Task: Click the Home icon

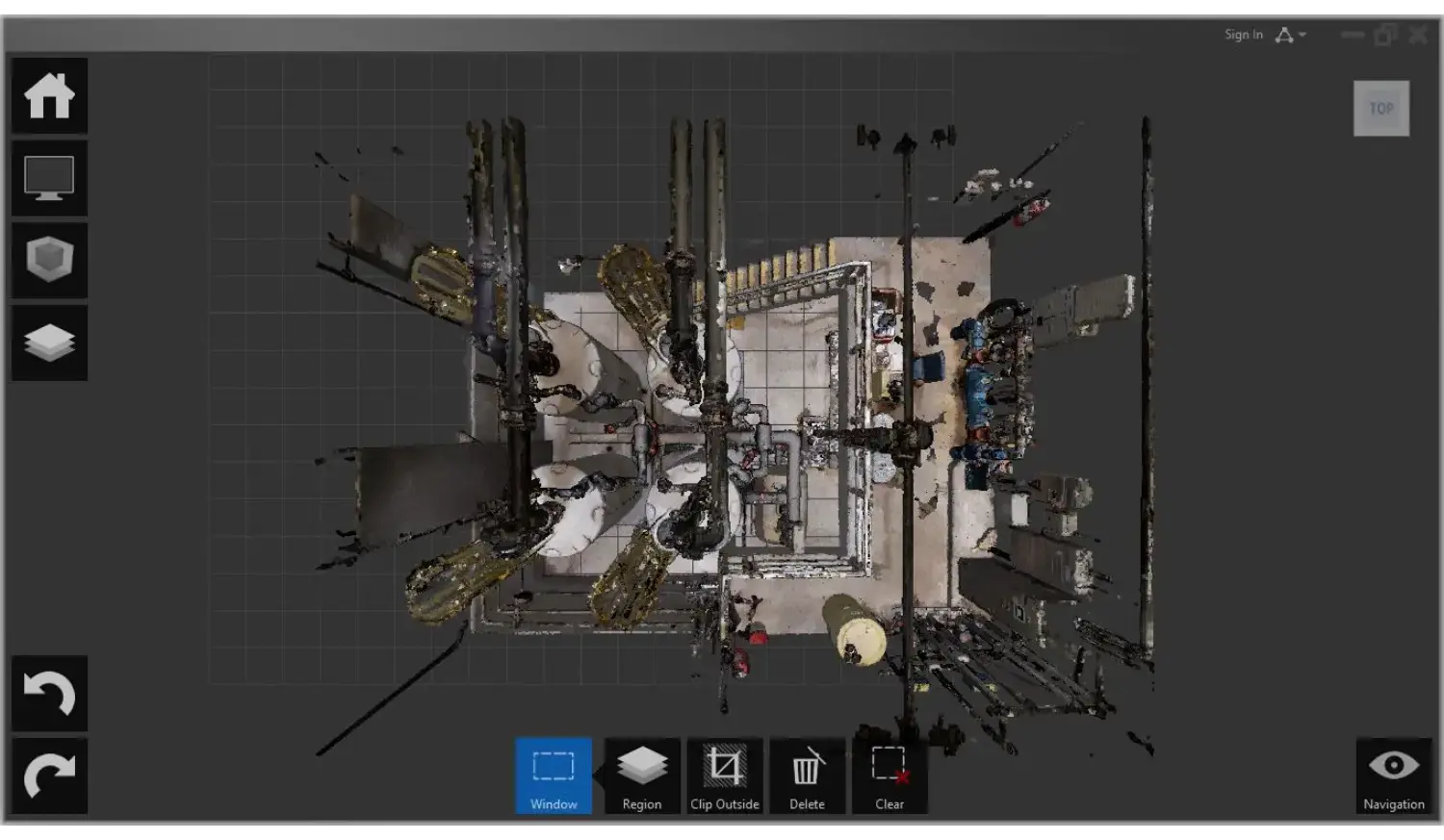Action: click(49, 96)
